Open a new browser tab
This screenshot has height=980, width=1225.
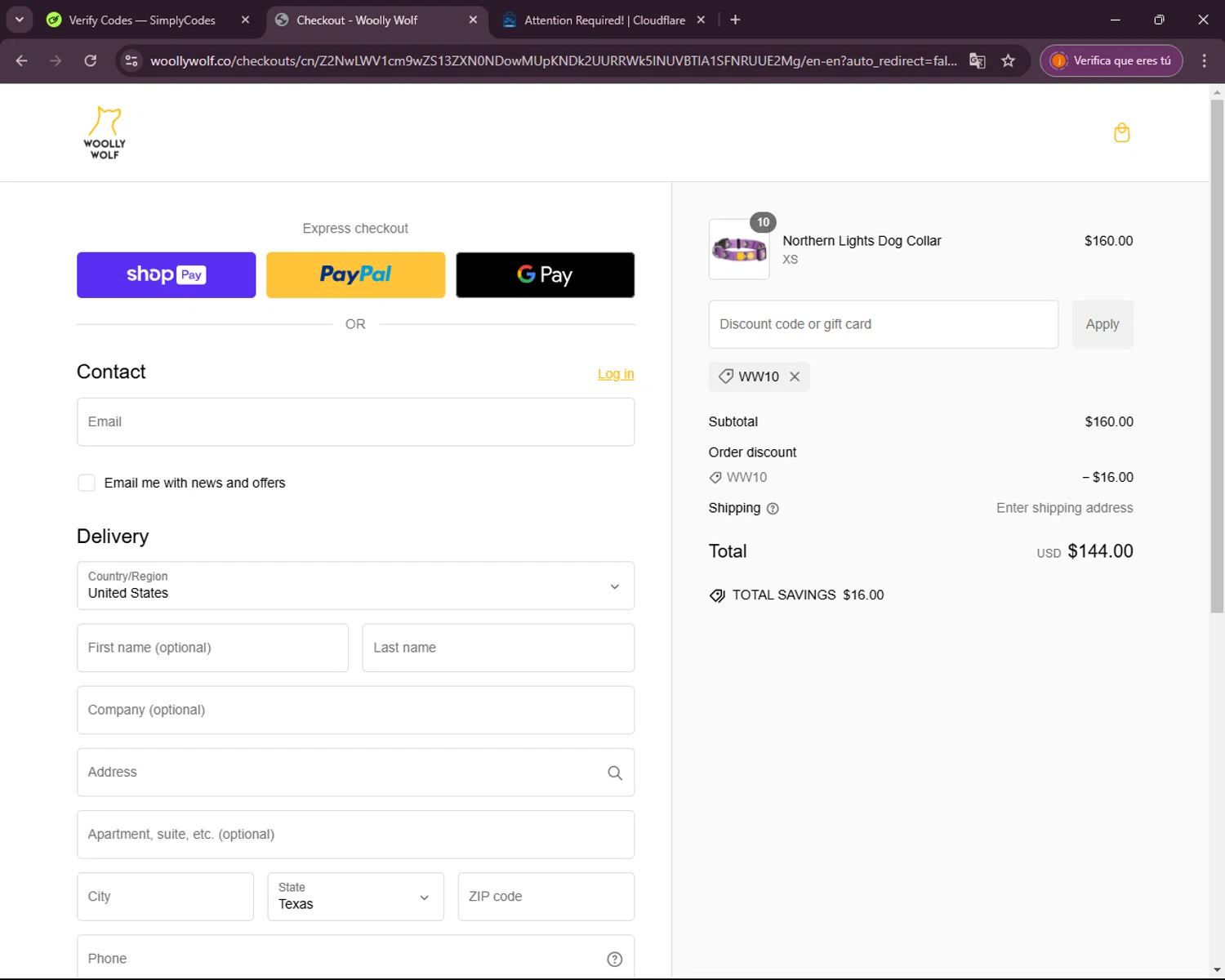point(735,20)
